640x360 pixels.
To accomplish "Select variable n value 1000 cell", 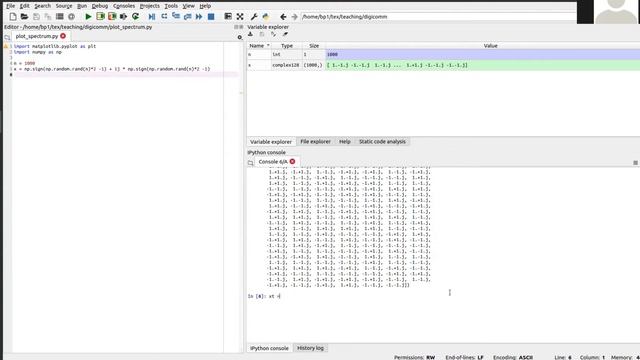I will tap(482, 54).
